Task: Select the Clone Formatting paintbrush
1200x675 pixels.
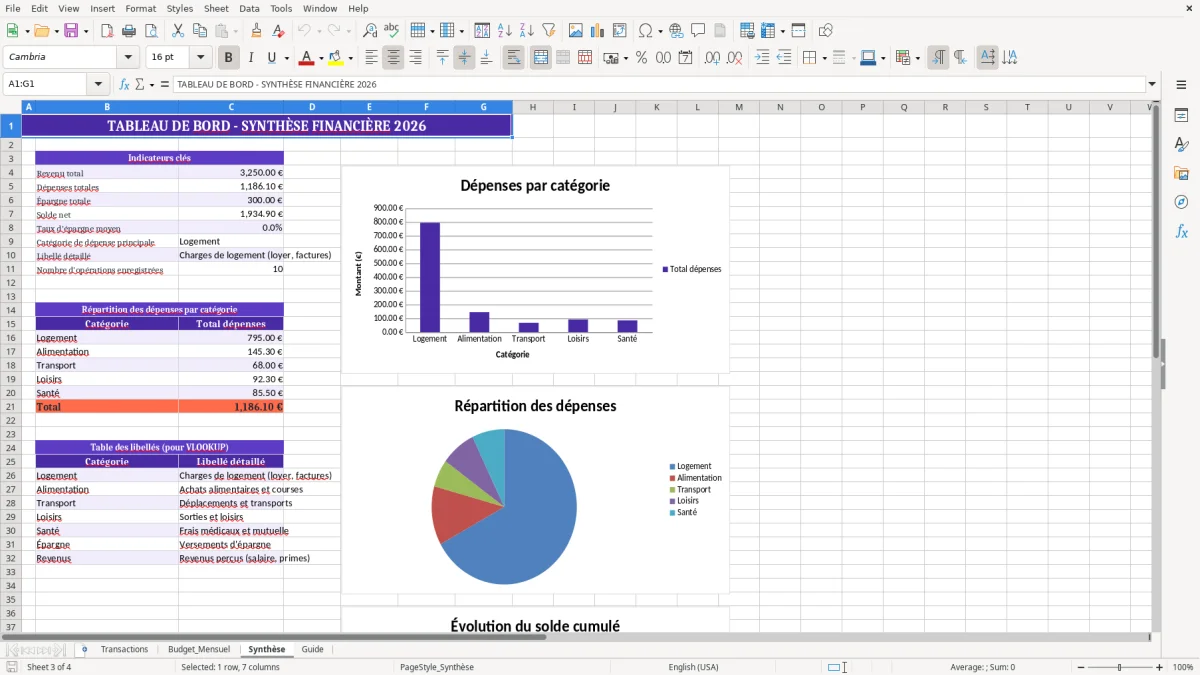Action: [x=257, y=31]
